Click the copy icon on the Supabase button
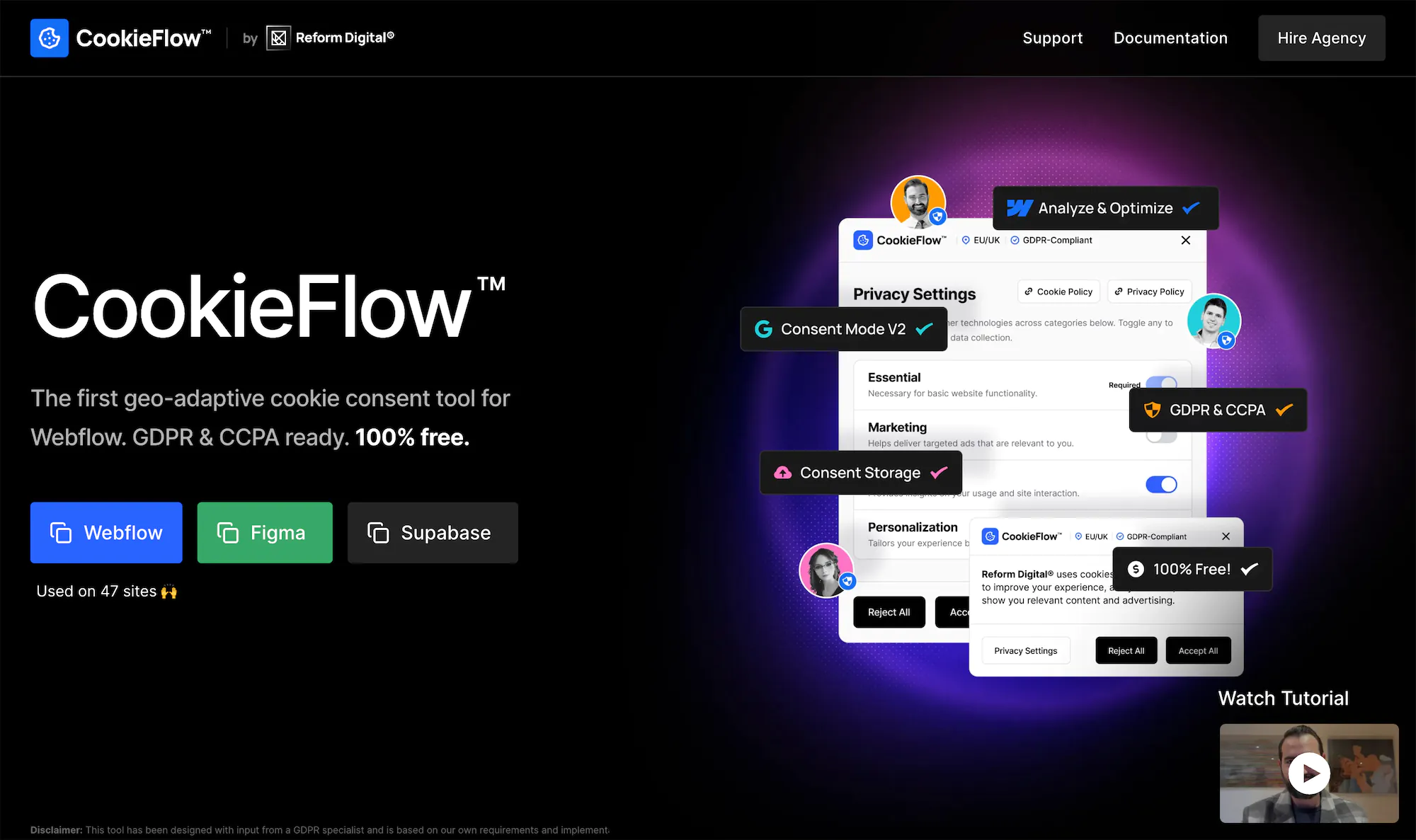Image resolution: width=1416 pixels, height=840 pixels. tap(378, 533)
